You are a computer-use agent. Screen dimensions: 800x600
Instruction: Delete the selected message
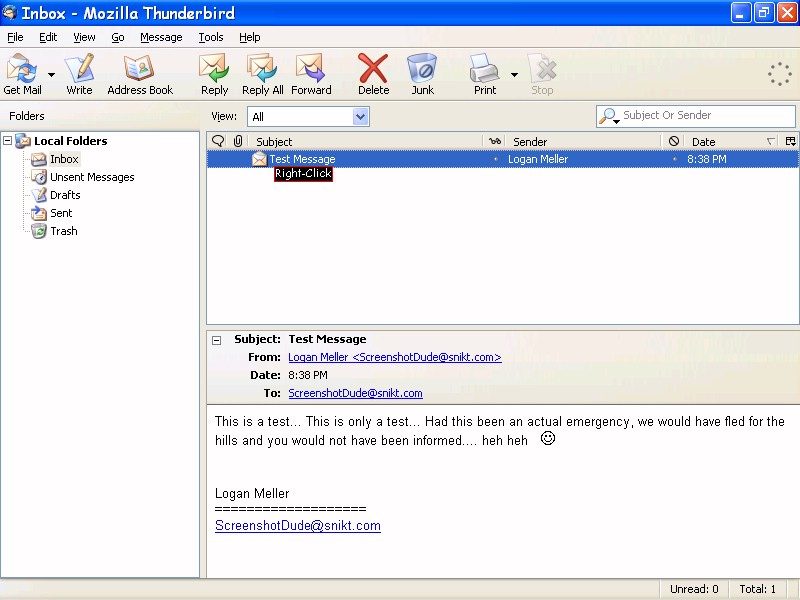(373, 74)
